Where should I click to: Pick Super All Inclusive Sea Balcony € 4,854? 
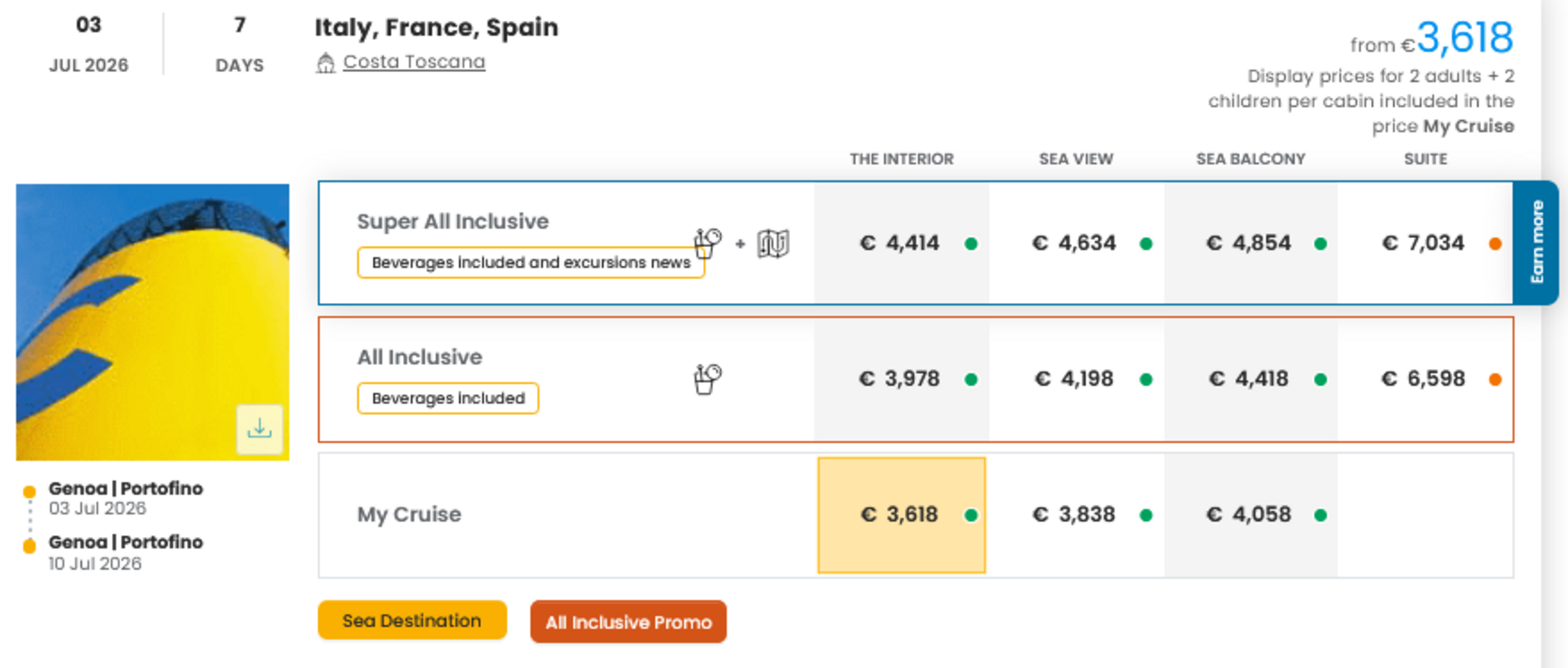coord(1248,243)
